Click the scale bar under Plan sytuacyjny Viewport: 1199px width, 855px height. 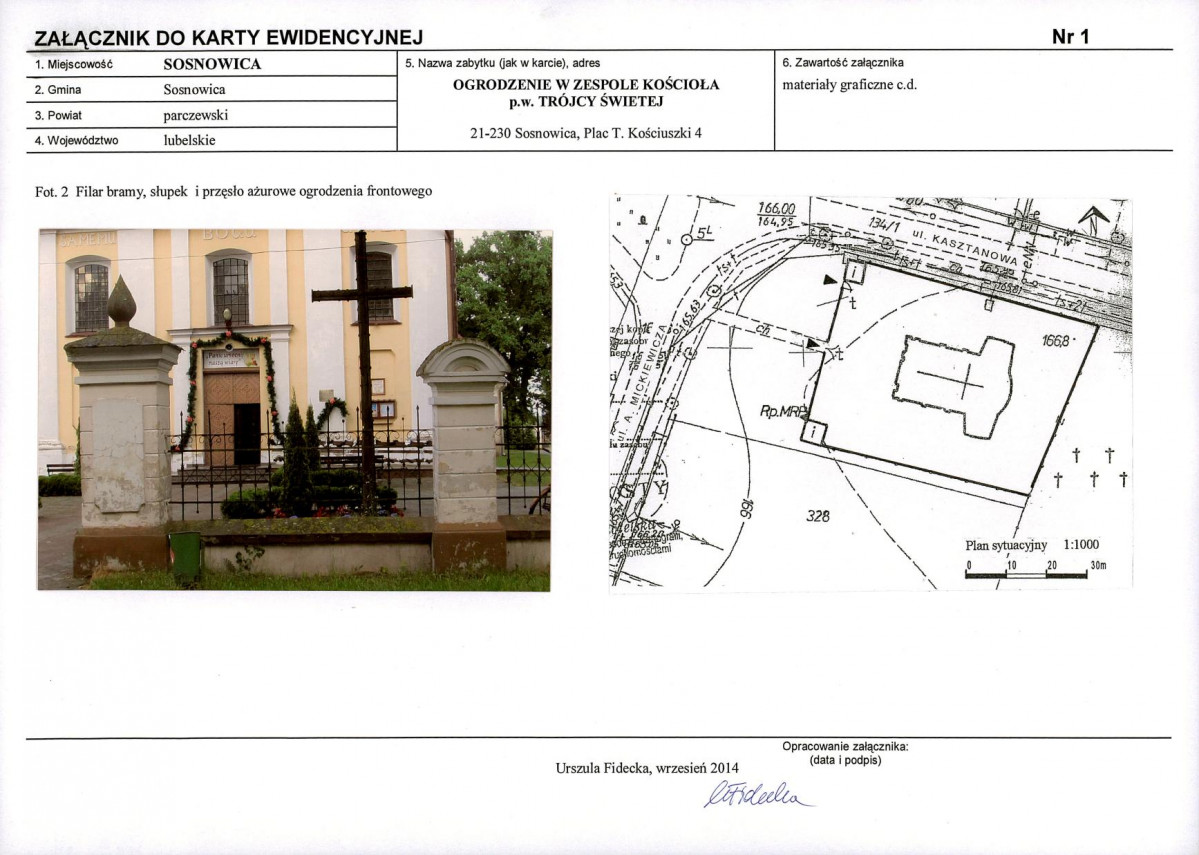coord(1035,571)
